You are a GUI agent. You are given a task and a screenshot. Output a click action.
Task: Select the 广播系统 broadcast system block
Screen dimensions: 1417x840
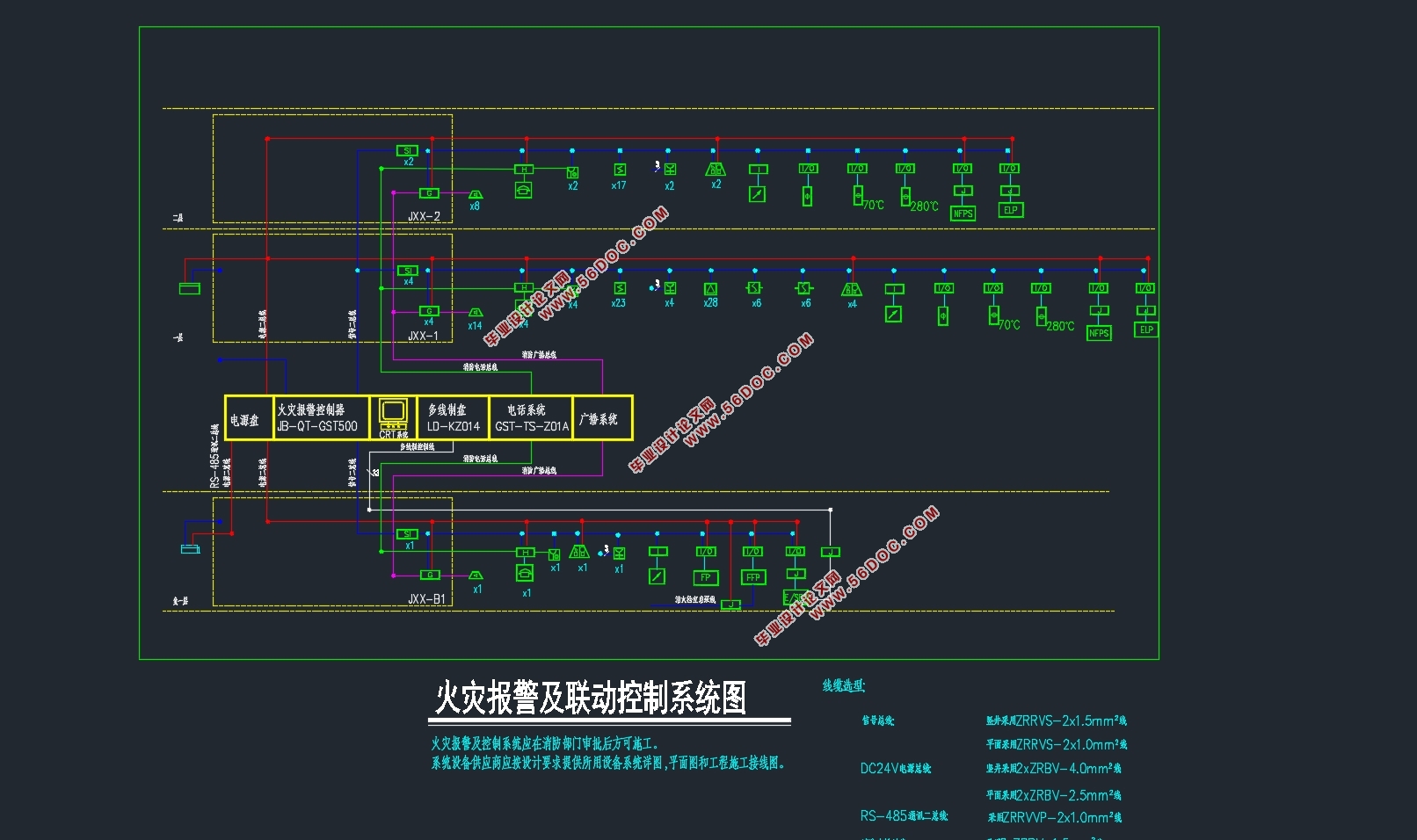coord(599,419)
